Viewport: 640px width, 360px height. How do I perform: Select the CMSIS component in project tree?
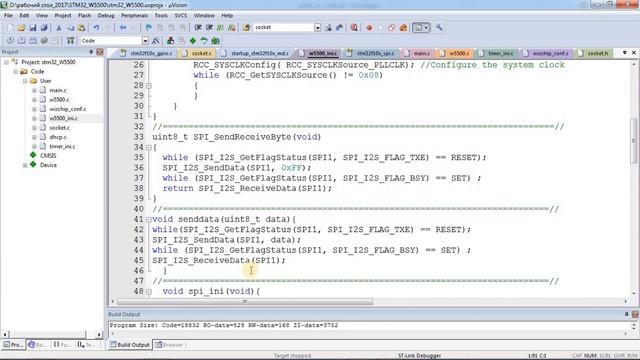(48, 156)
